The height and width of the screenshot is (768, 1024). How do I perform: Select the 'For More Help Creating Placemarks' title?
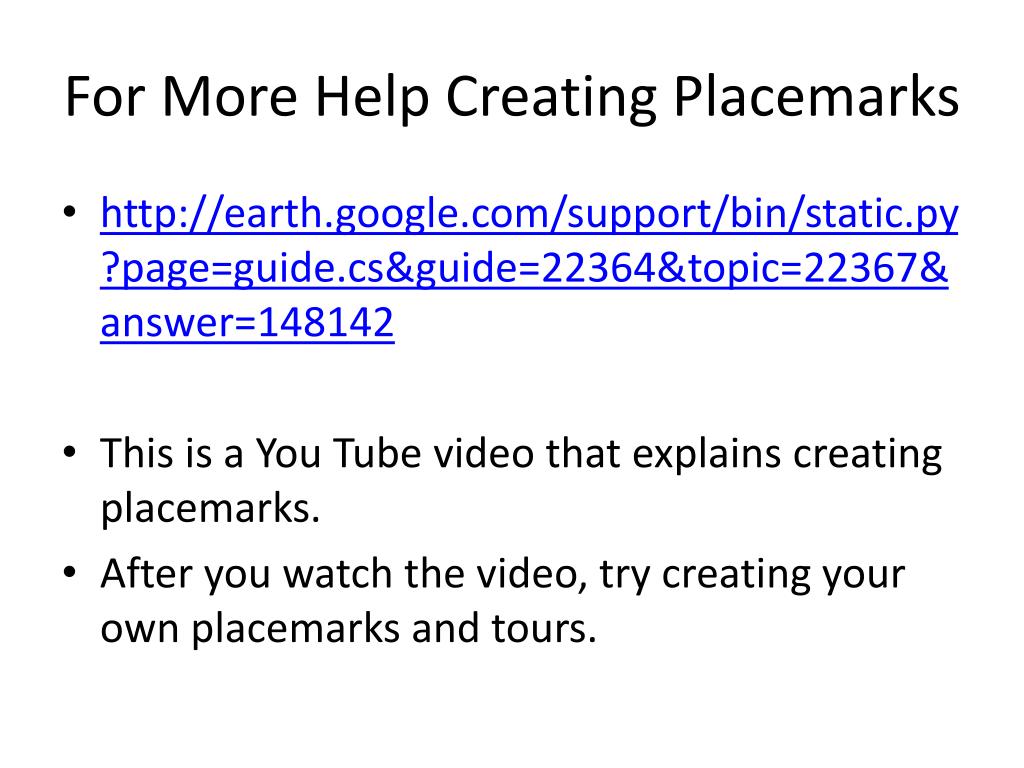pyautogui.click(x=512, y=97)
